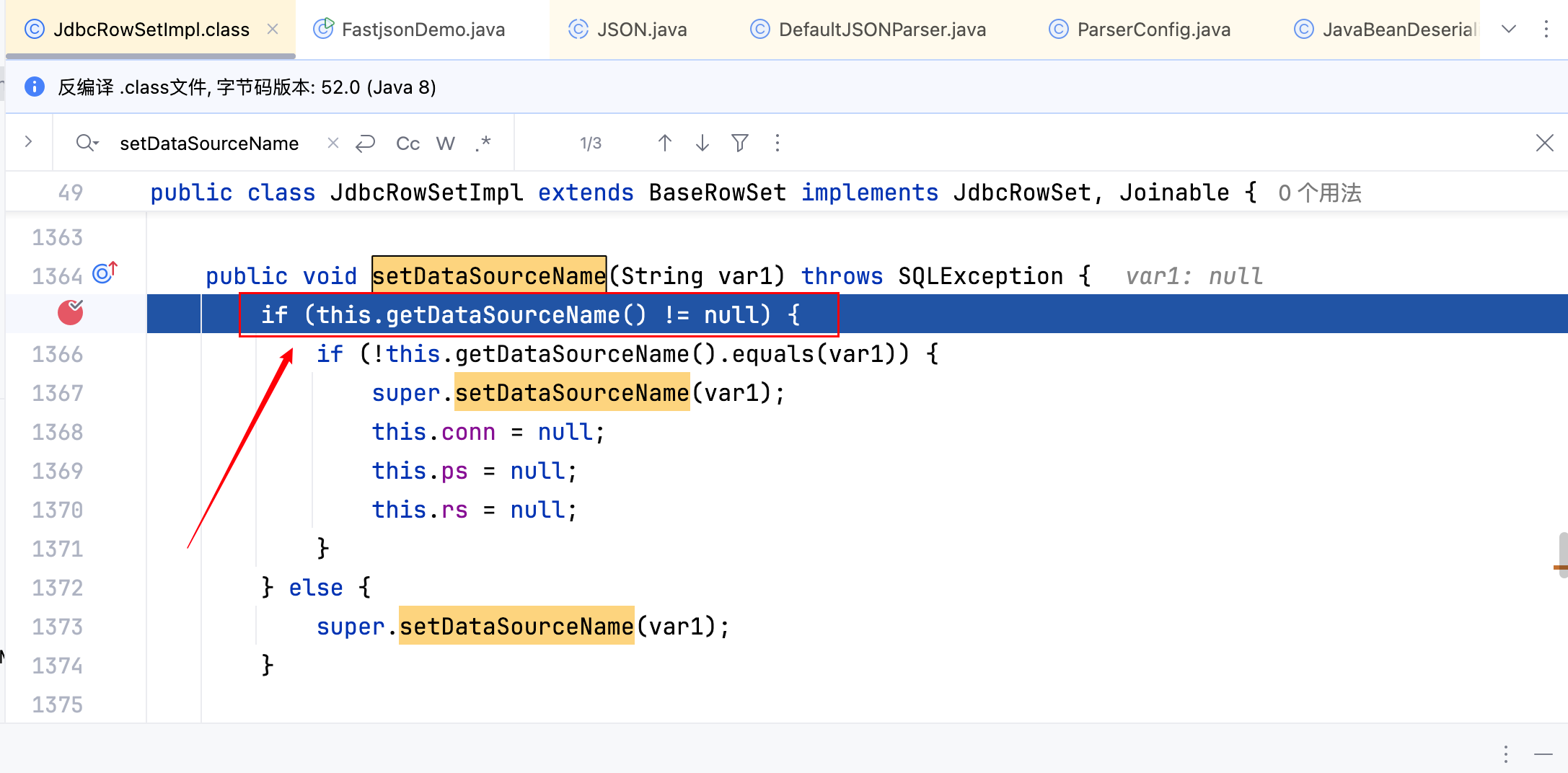This screenshot has width=1568, height=773.
Task: Close the find bar
Action: (x=1544, y=143)
